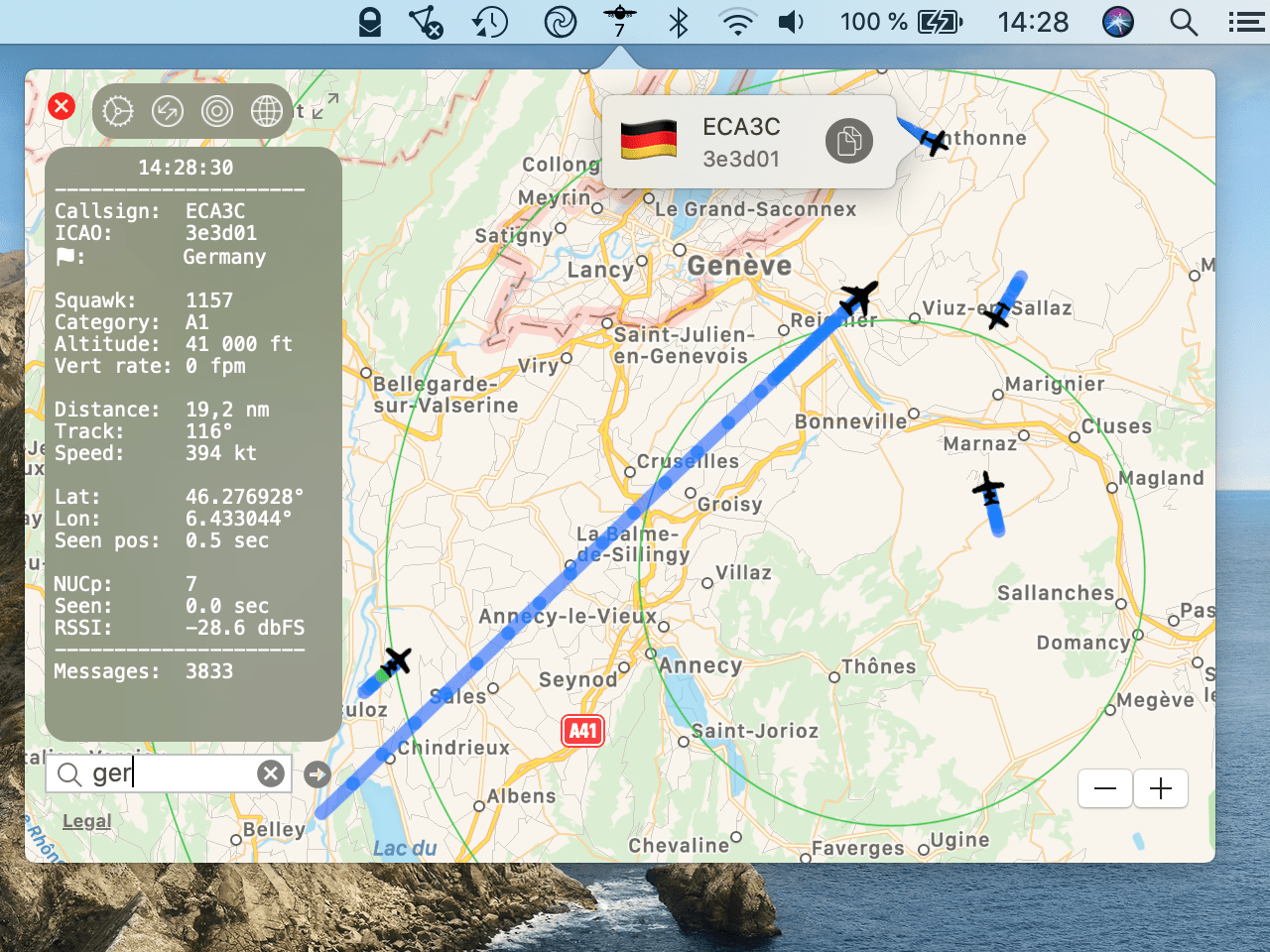Submit the search with the arrow button
1270x952 pixels.
pyautogui.click(x=317, y=773)
